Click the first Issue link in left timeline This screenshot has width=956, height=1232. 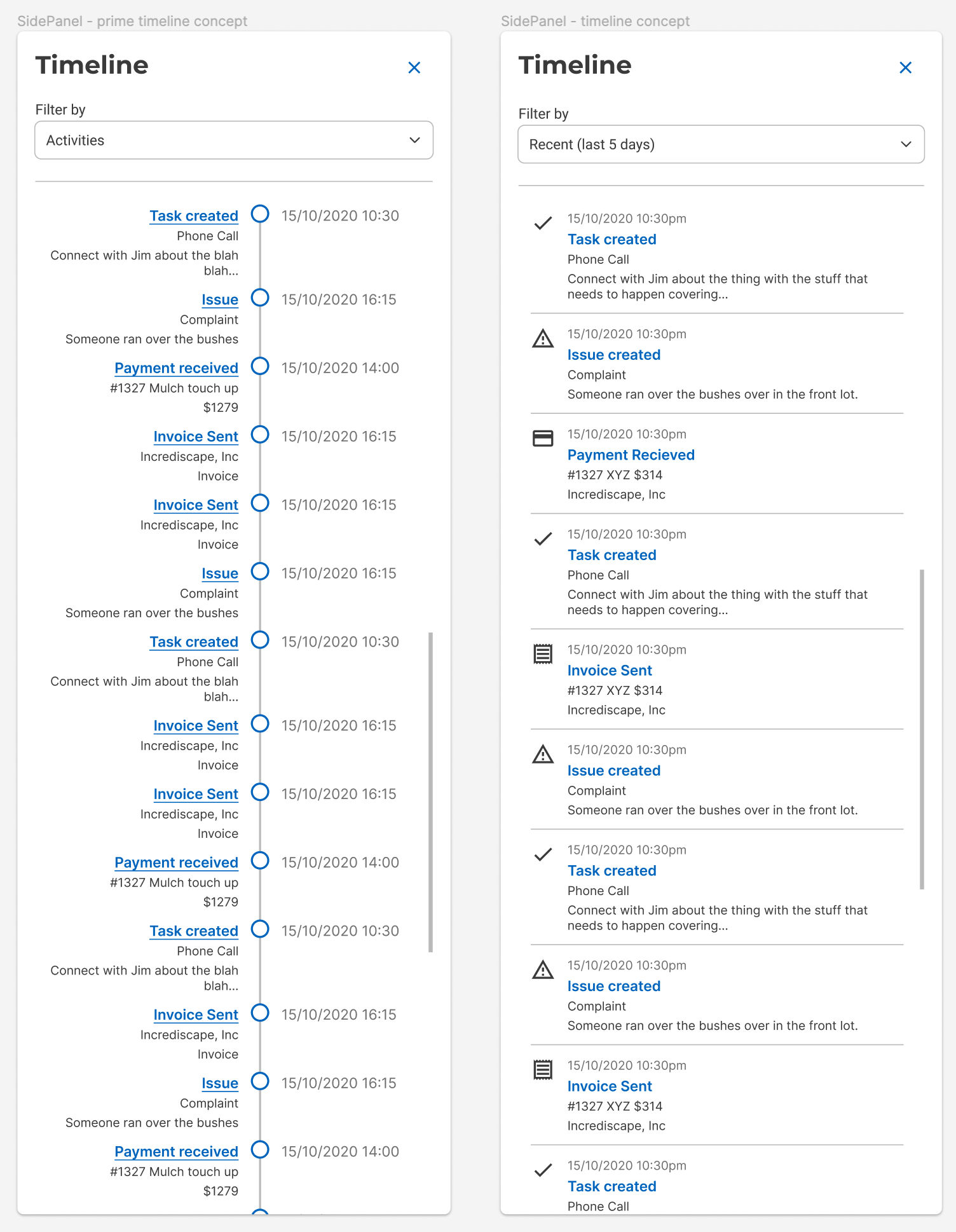tap(220, 300)
